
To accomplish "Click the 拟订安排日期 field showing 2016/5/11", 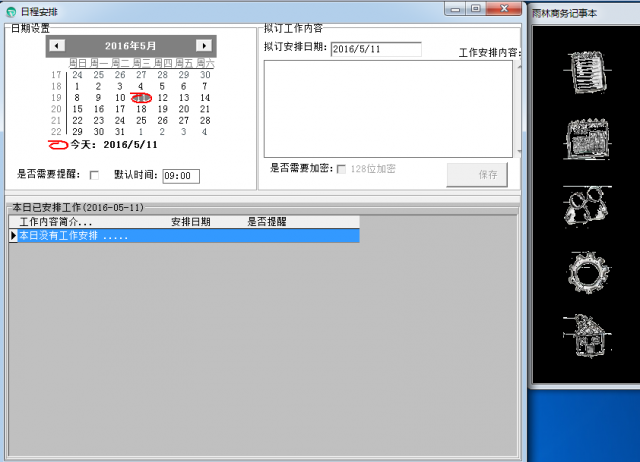I will [x=376, y=49].
